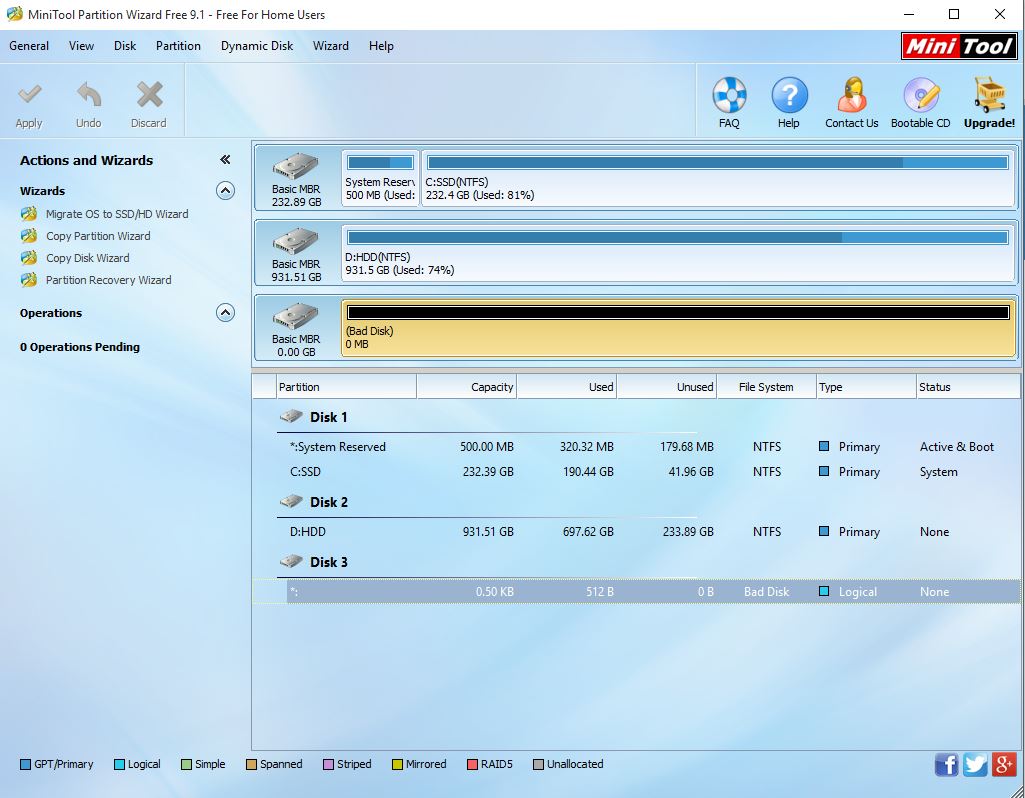
Task: Click the Undo arrow icon
Action: coord(88,95)
